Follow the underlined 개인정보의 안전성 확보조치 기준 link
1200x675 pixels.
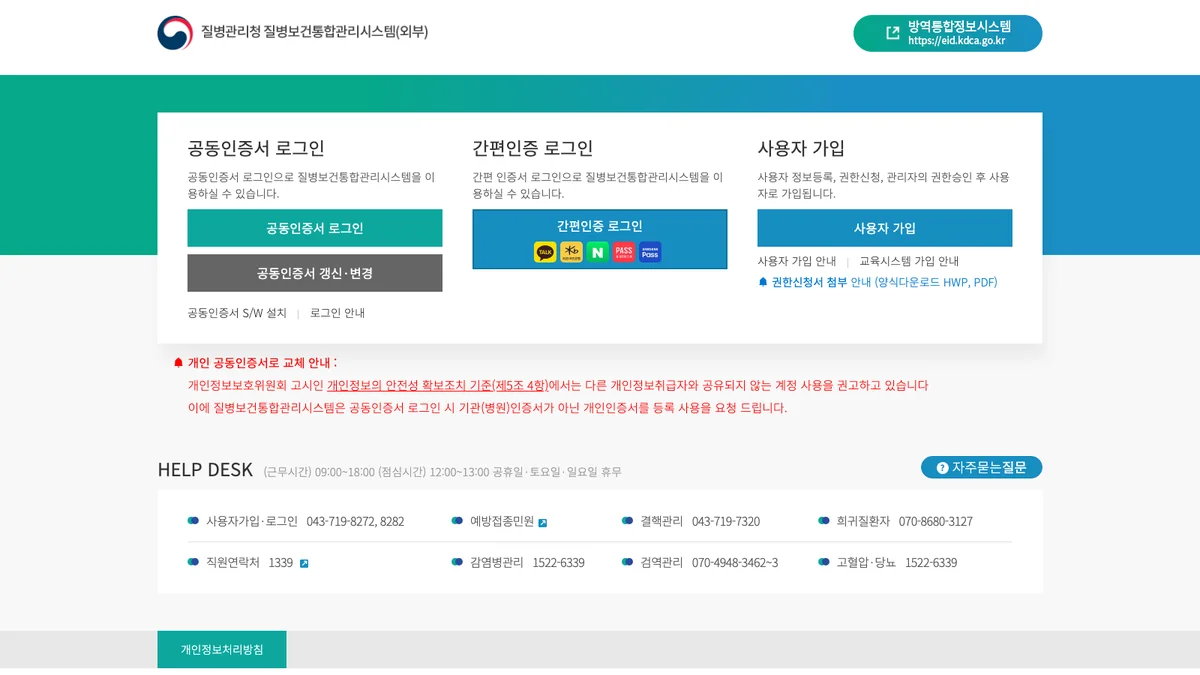(437, 385)
